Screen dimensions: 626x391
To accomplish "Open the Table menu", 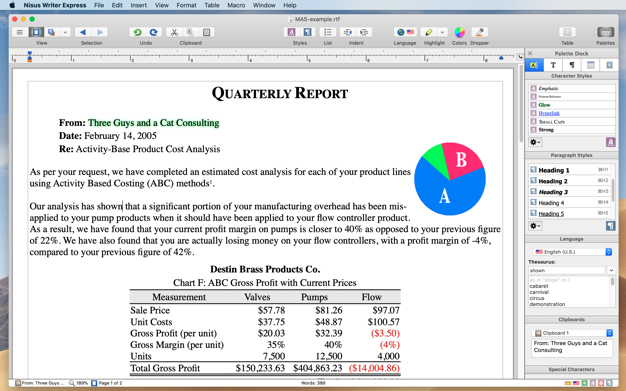I will click(212, 5).
